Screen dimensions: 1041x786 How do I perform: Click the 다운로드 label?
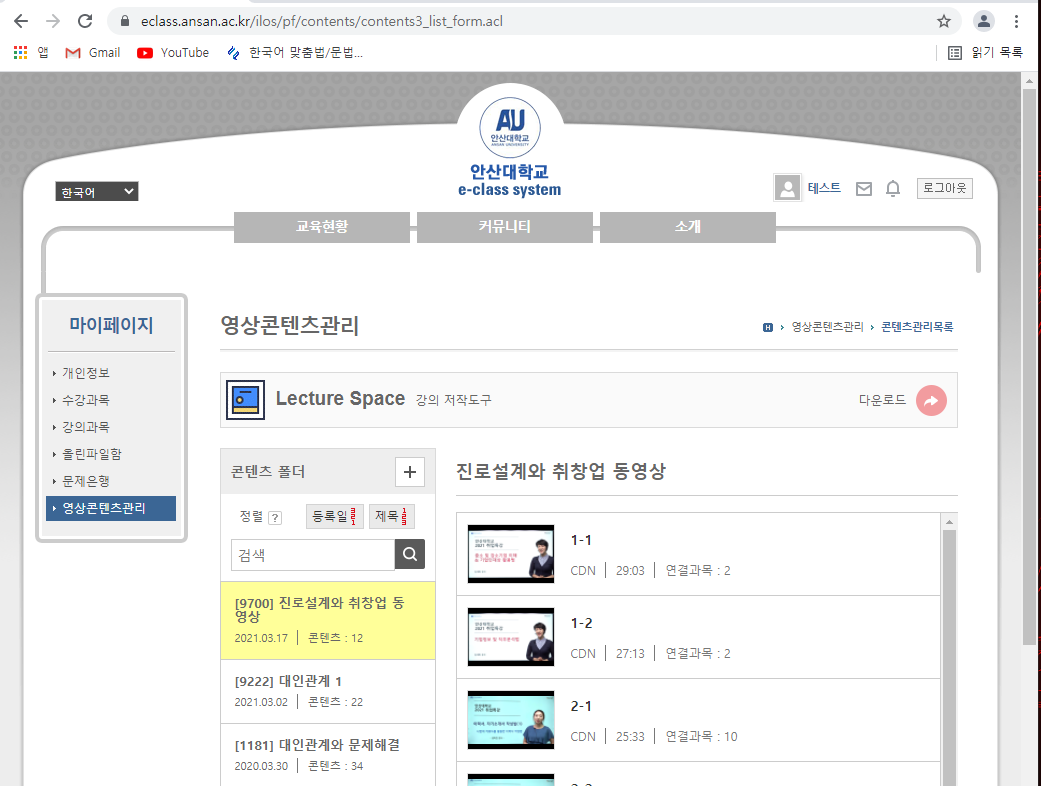point(882,400)
